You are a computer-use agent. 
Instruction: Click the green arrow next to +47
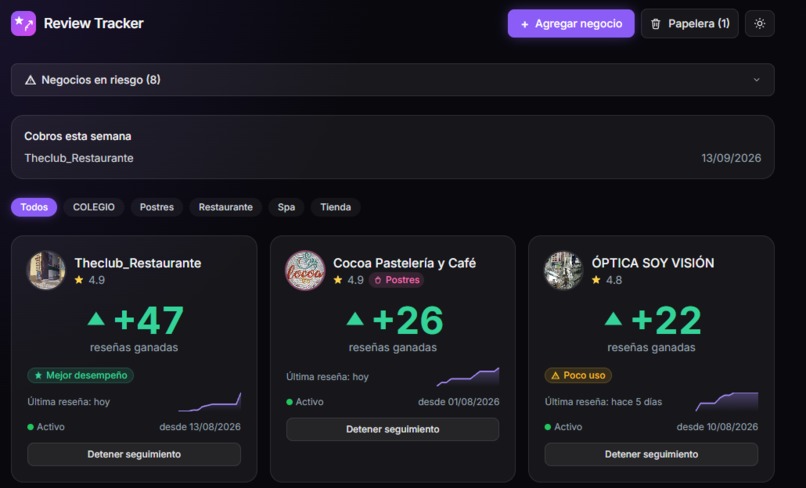96,319
